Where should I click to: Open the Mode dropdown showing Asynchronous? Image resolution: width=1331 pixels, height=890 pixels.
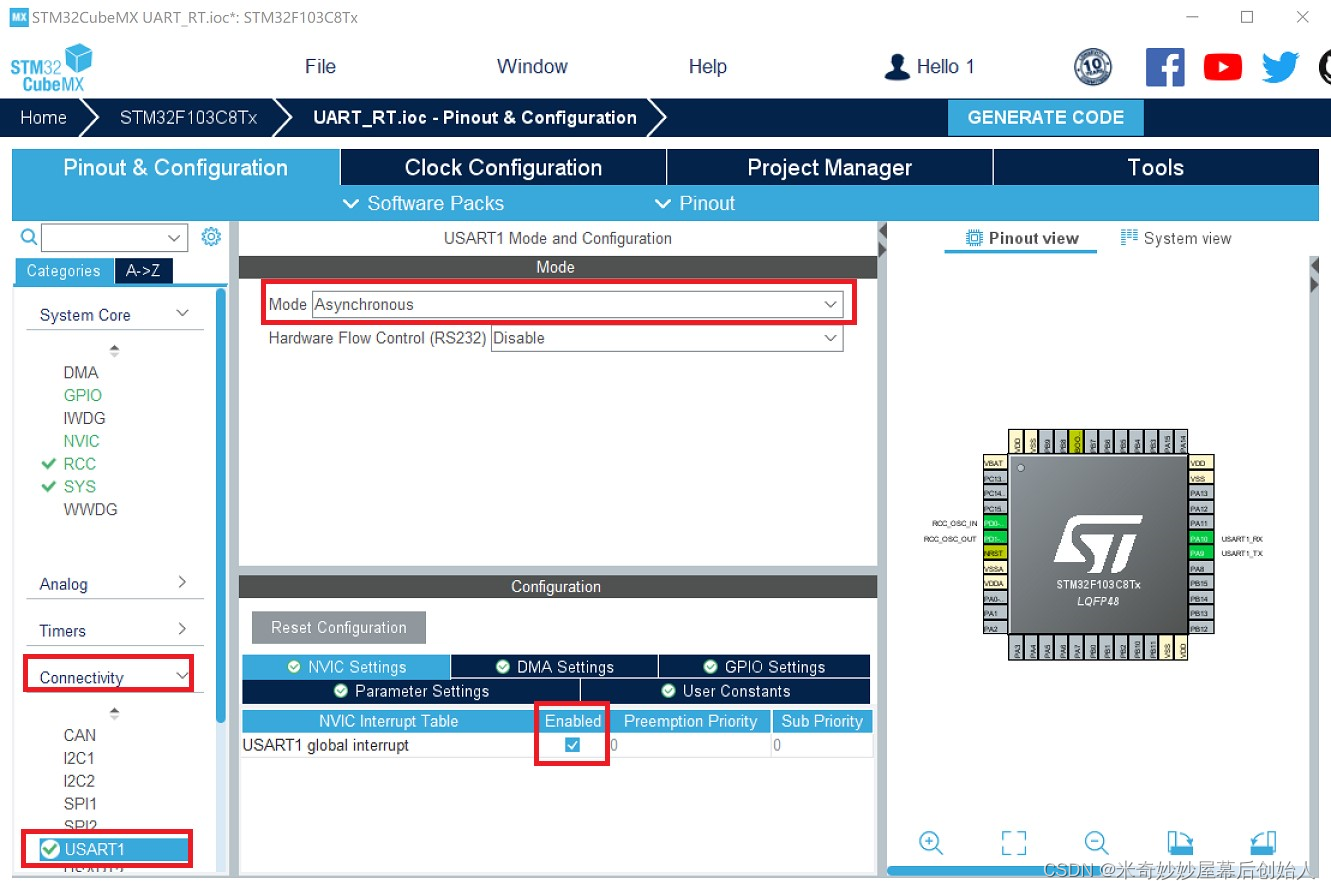577,304
